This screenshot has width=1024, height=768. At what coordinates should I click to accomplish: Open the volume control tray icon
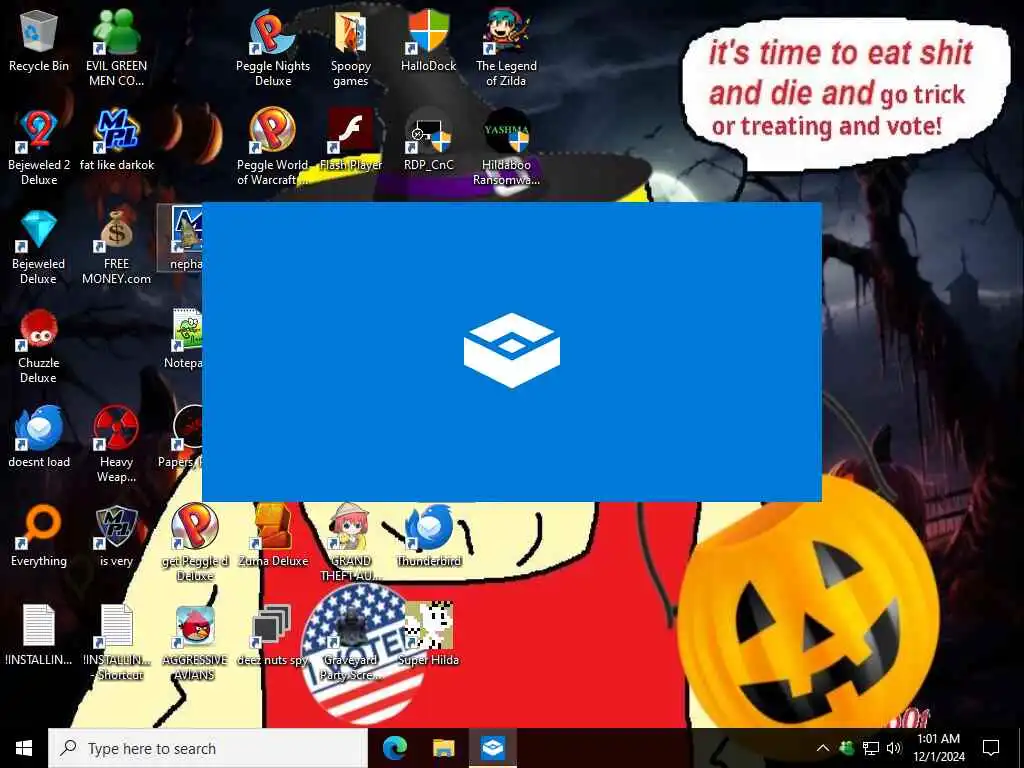[x=894, y=748]
